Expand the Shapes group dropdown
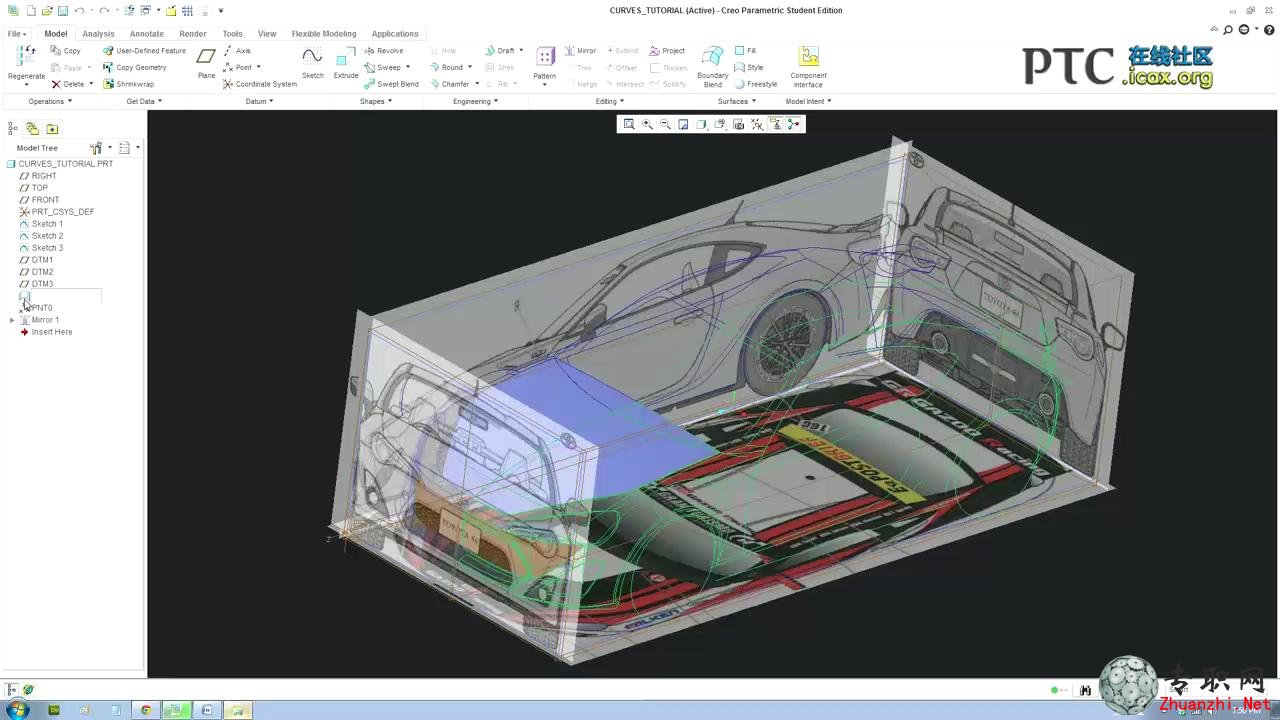Image resolution: width=1280 pixels, height=720 pixels. pyautogui.click(x=376, y=101)
